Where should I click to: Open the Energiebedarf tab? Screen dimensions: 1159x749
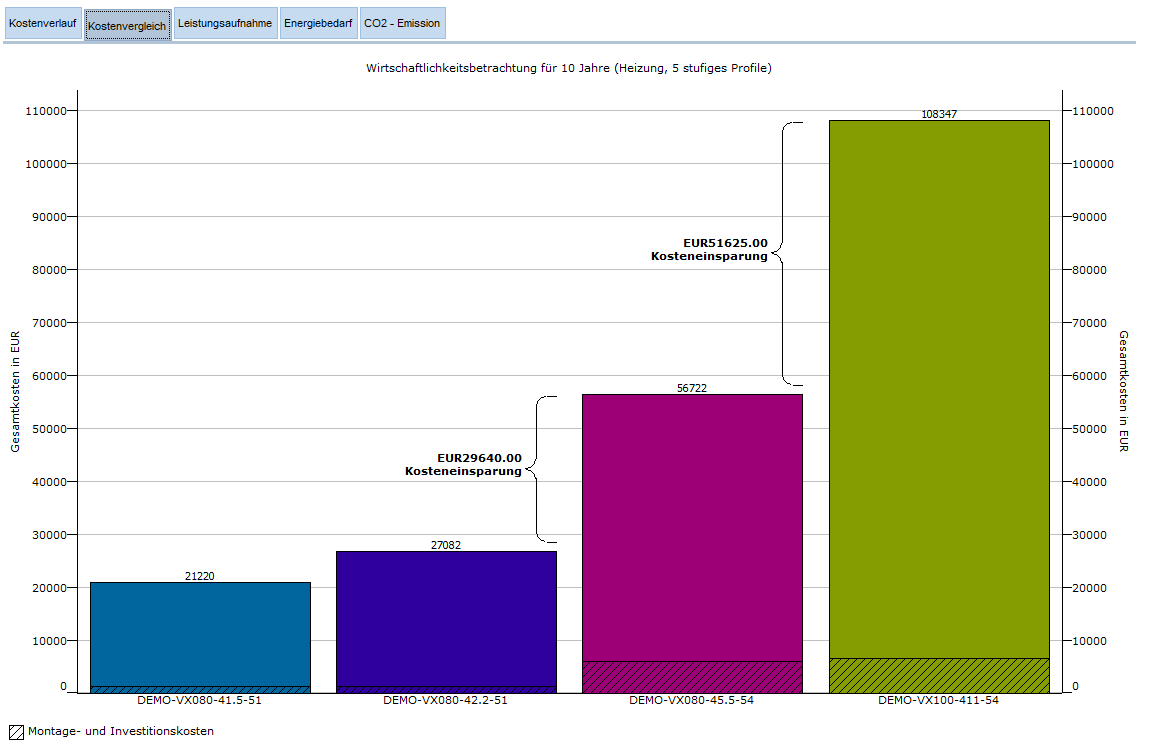click(x=317, y=23)
